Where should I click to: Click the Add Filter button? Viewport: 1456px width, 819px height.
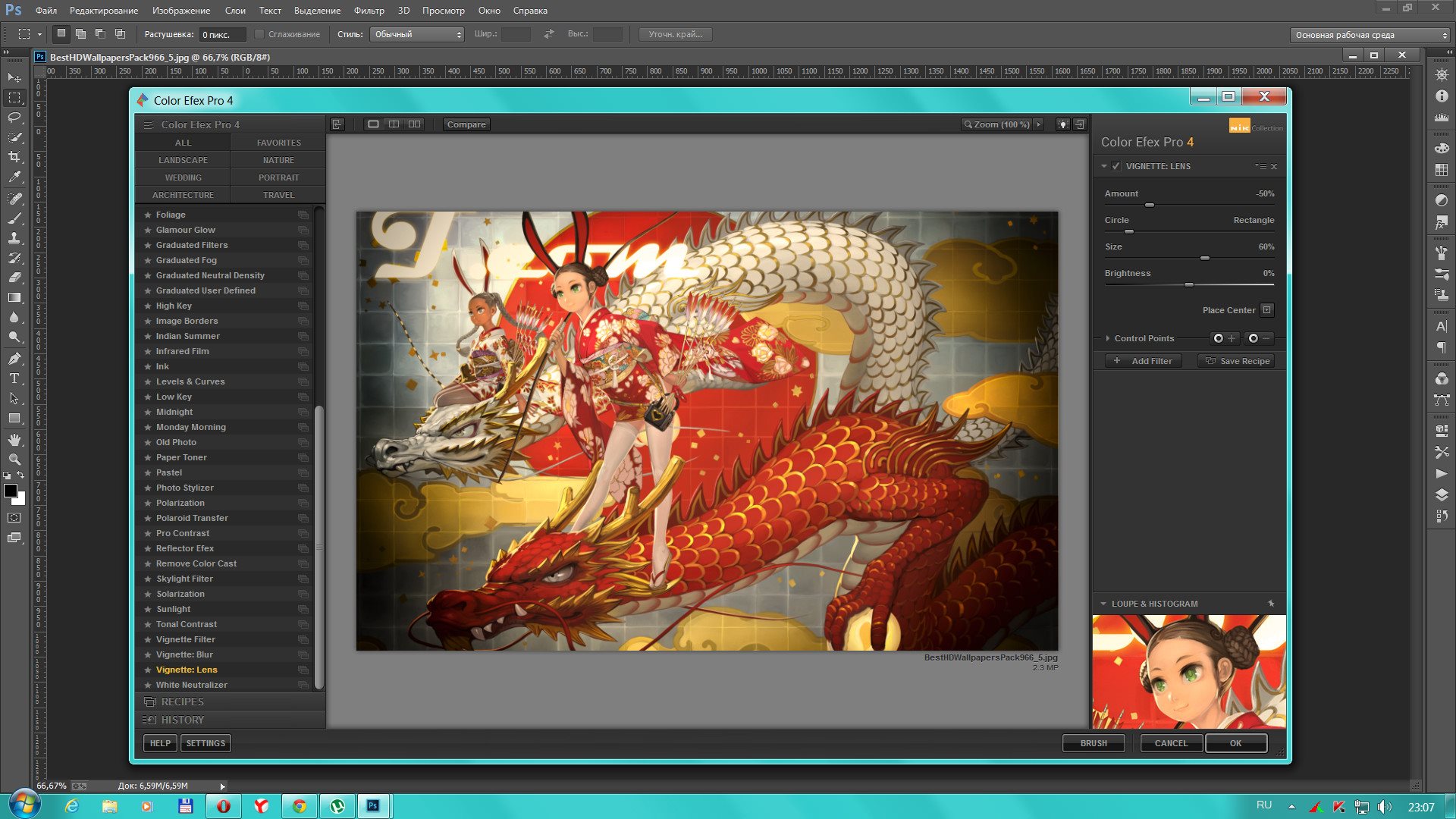pyautogui.click(x=1144, y=361)
